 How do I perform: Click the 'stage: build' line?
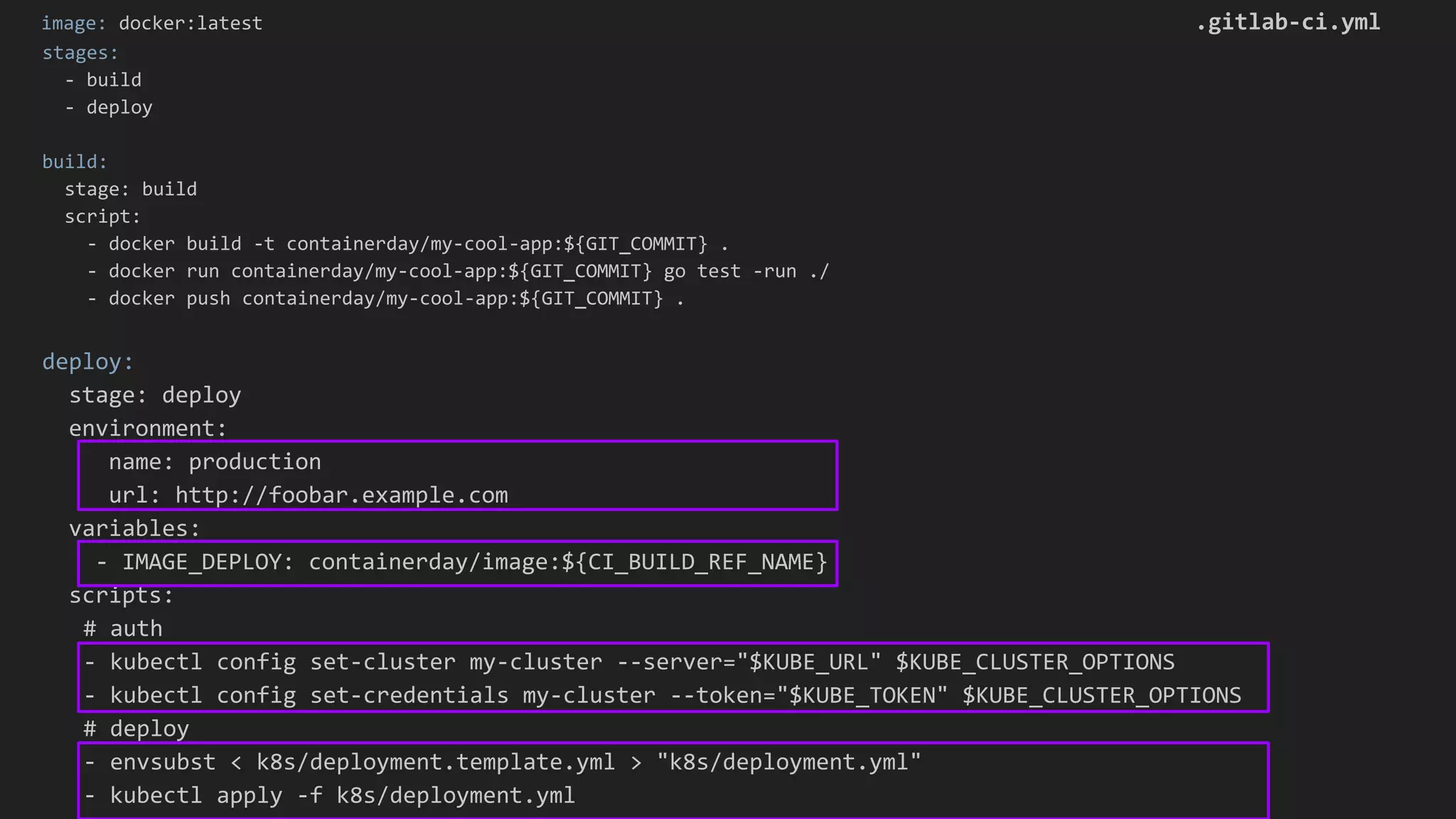pyautogui.click(x=131, y=189)
